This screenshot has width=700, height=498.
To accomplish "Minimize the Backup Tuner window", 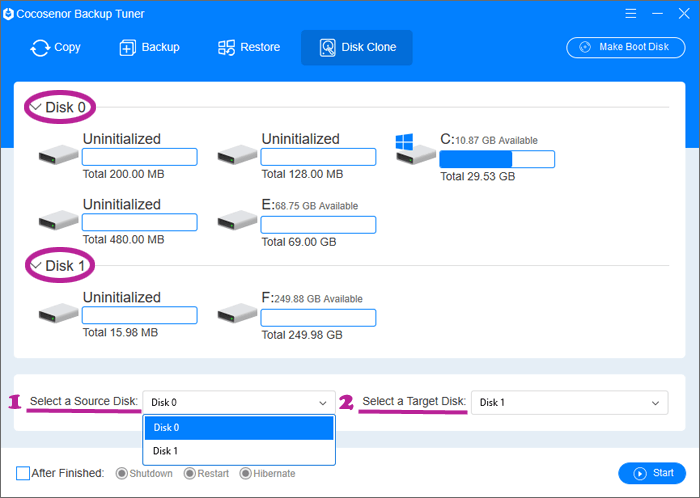I will click(657, 13).
